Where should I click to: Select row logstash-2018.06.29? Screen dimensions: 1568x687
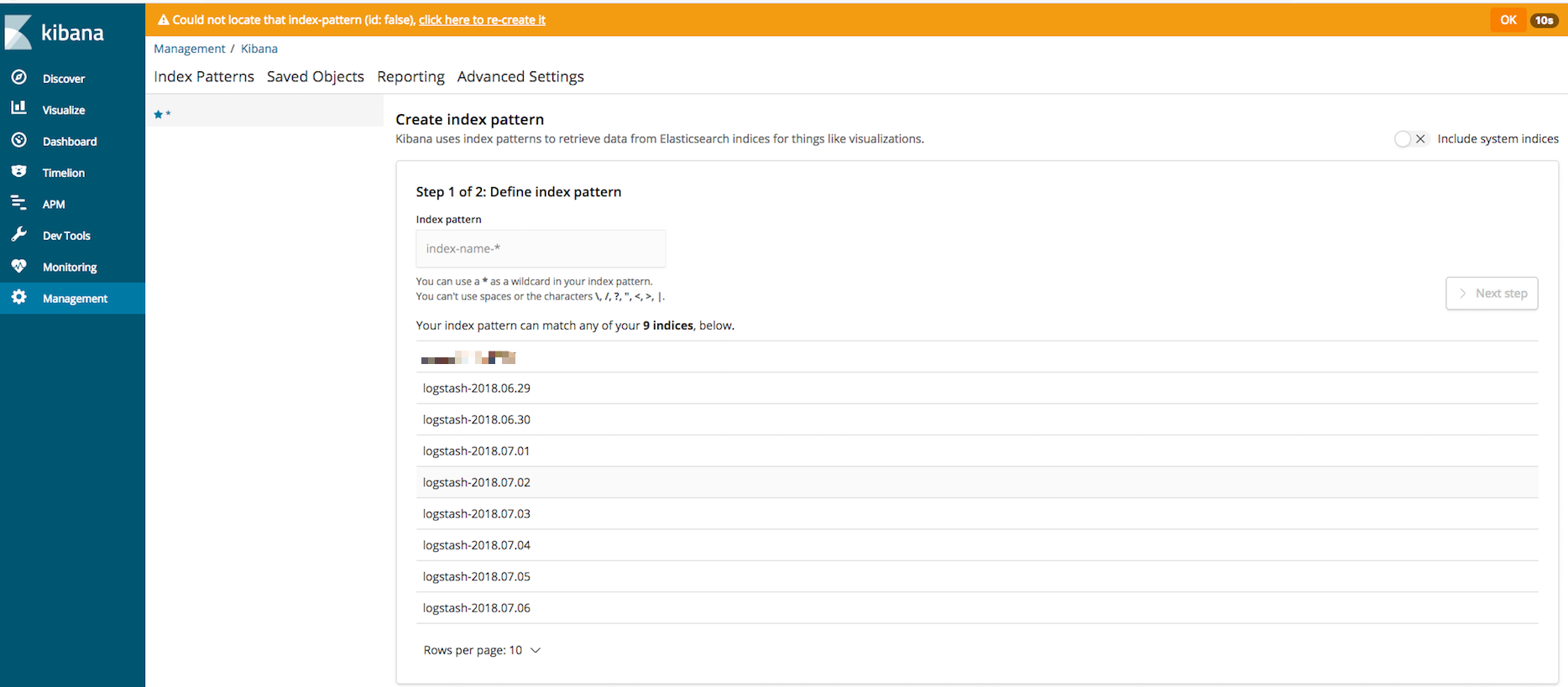[x=977, y=388]
